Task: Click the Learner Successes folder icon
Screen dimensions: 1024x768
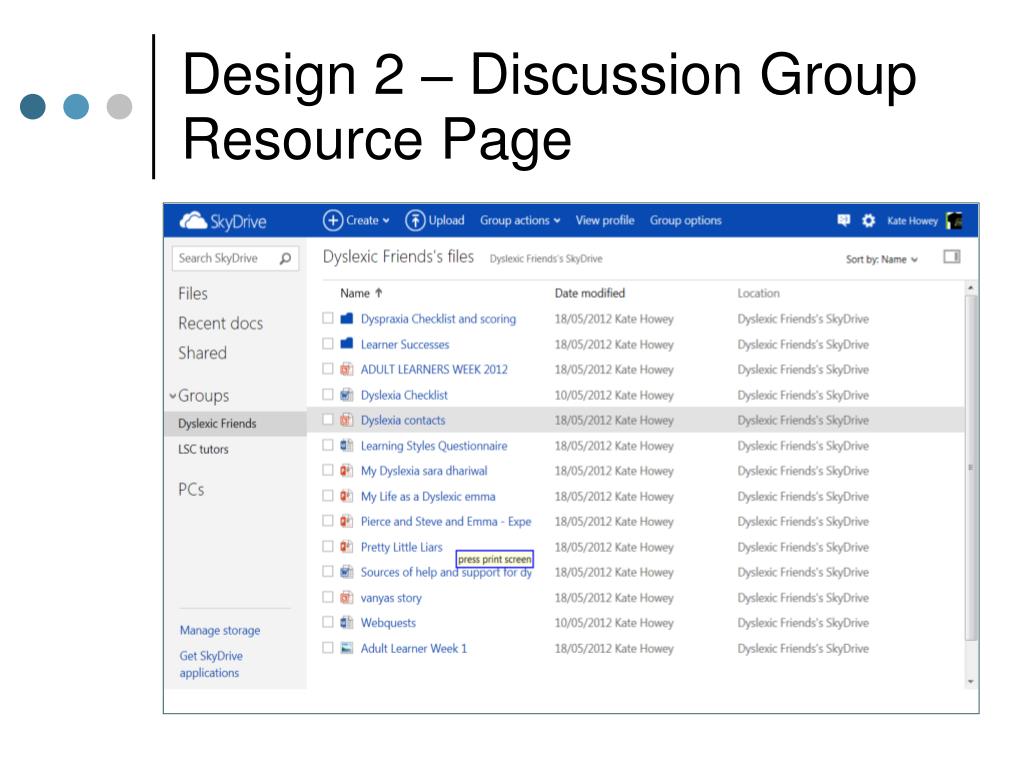Action: click(x=347, y=344)
